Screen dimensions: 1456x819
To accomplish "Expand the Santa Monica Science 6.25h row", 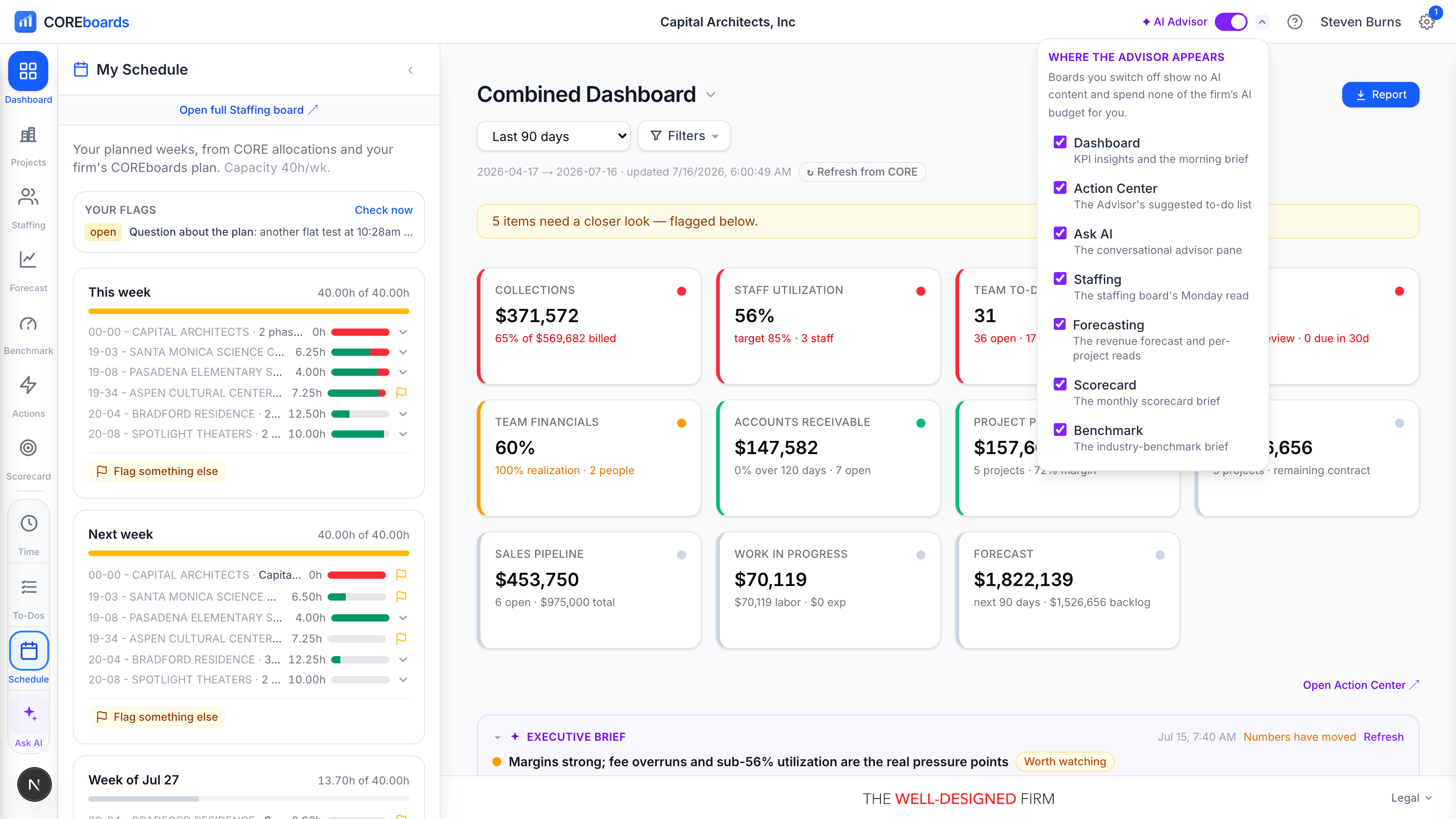I will click(x=403, y=352).
